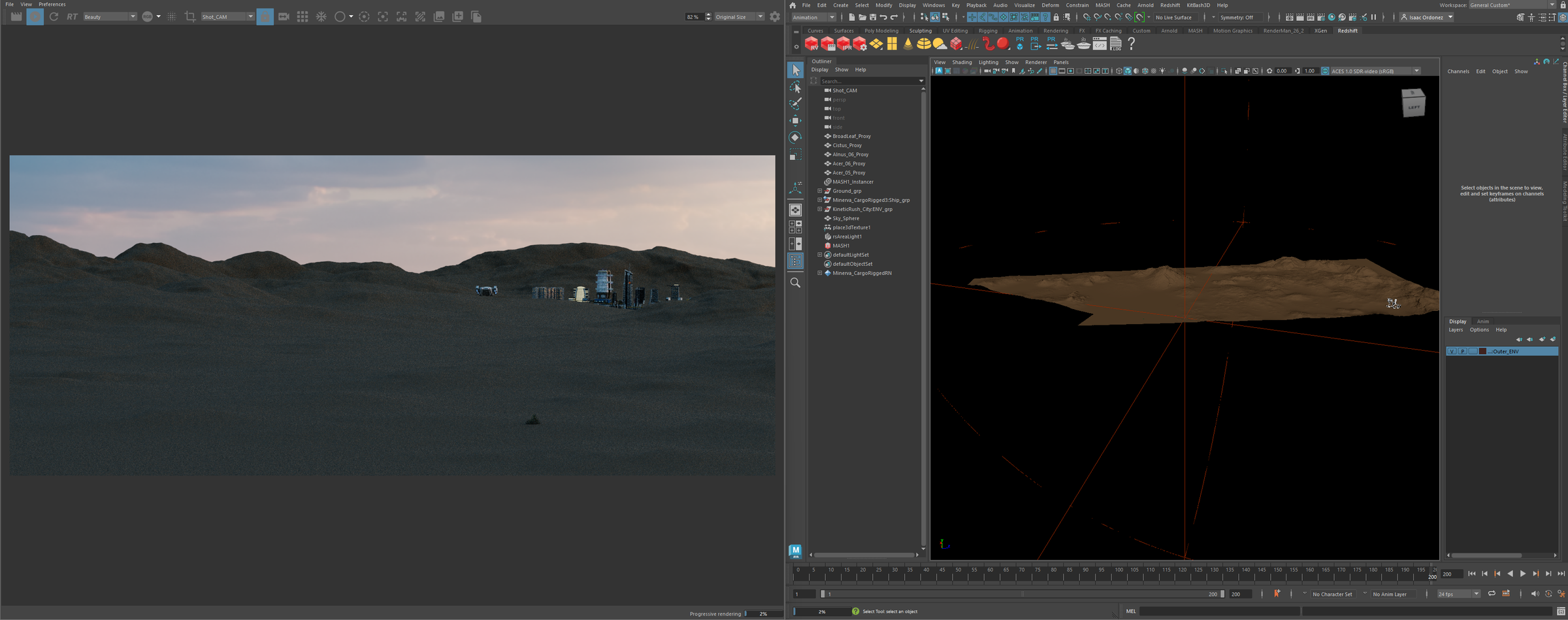Expand the Ground_grp node in Outliner

820,191
